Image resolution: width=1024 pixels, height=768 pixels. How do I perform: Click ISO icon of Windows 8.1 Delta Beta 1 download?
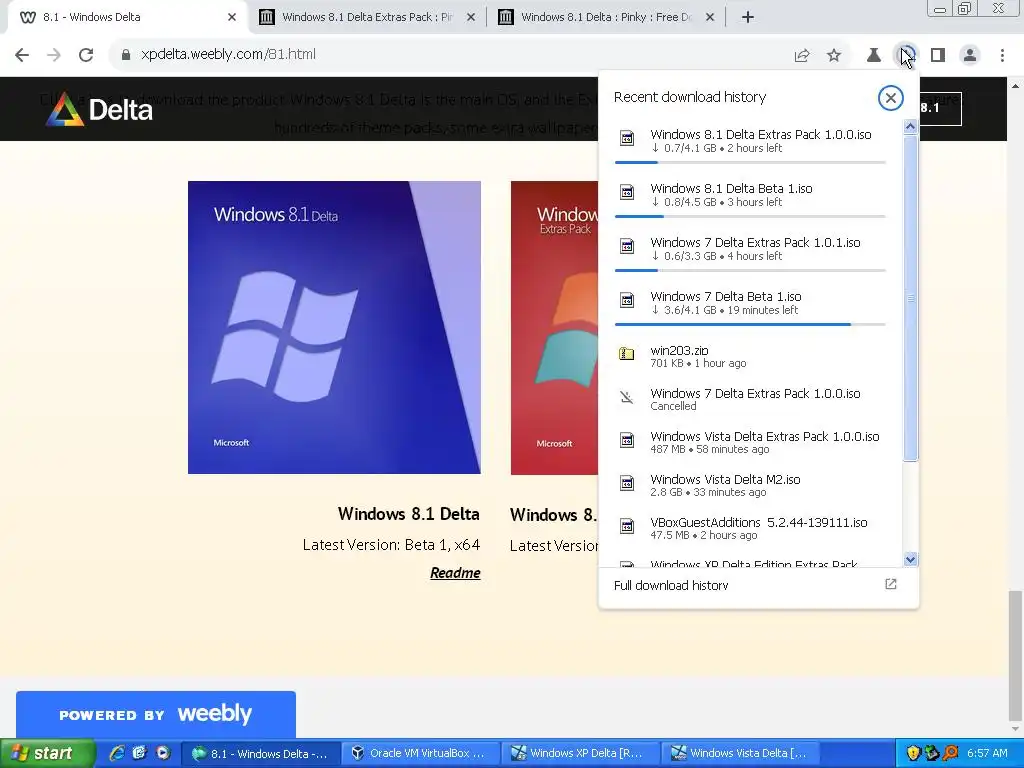point(627,192)
